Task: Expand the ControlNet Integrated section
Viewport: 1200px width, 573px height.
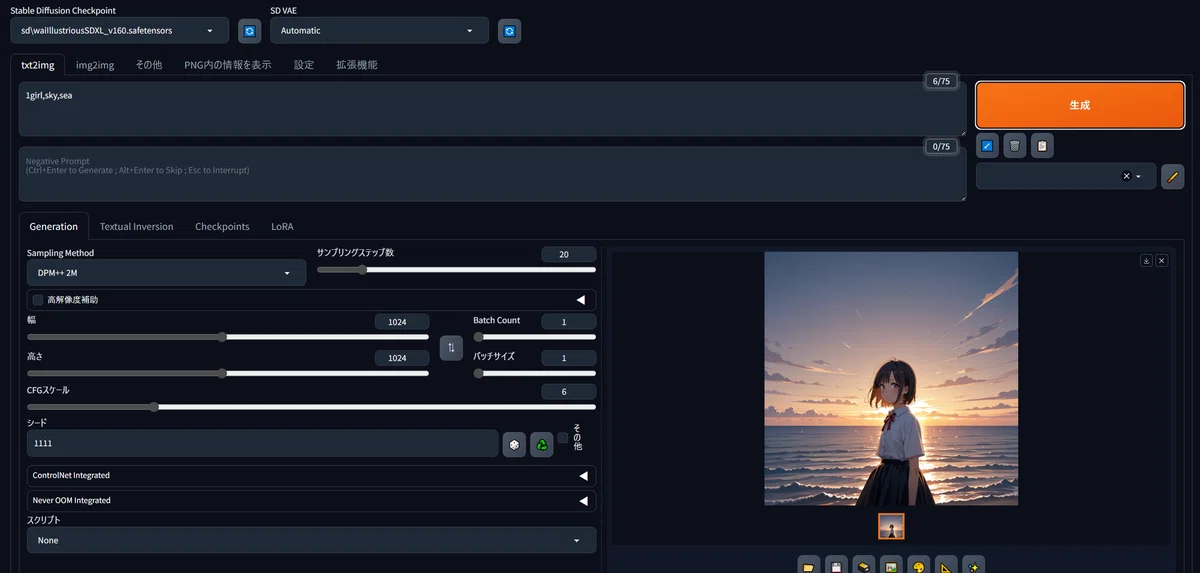Action: [x=311, y=476]
